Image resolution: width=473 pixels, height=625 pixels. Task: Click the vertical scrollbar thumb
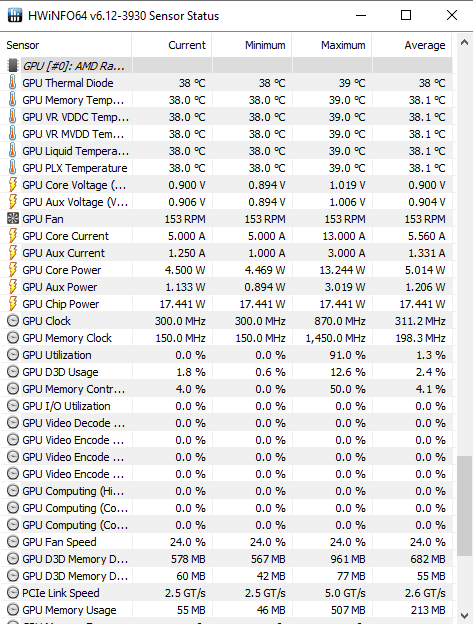[x=464, y=506]
